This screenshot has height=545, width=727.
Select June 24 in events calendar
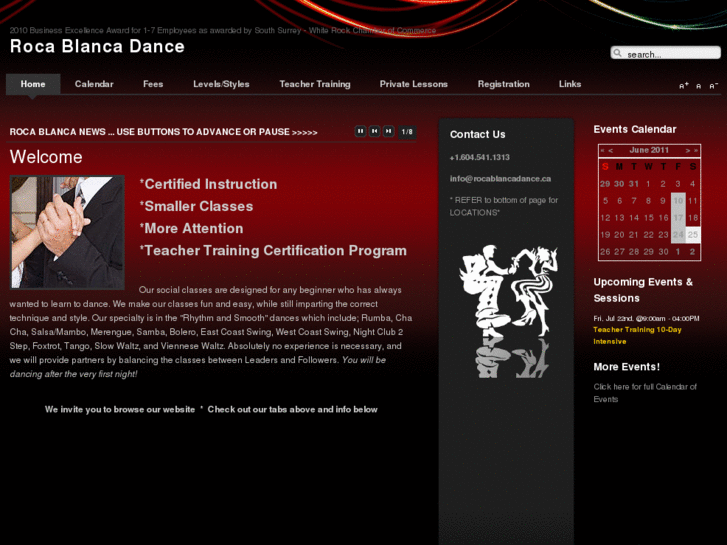[x=678, y=235]
